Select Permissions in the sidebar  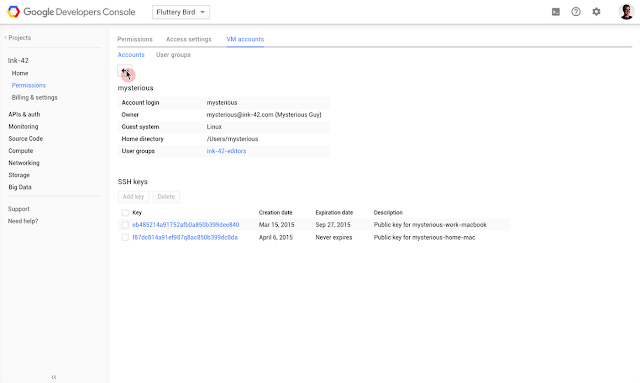point(29,85)
